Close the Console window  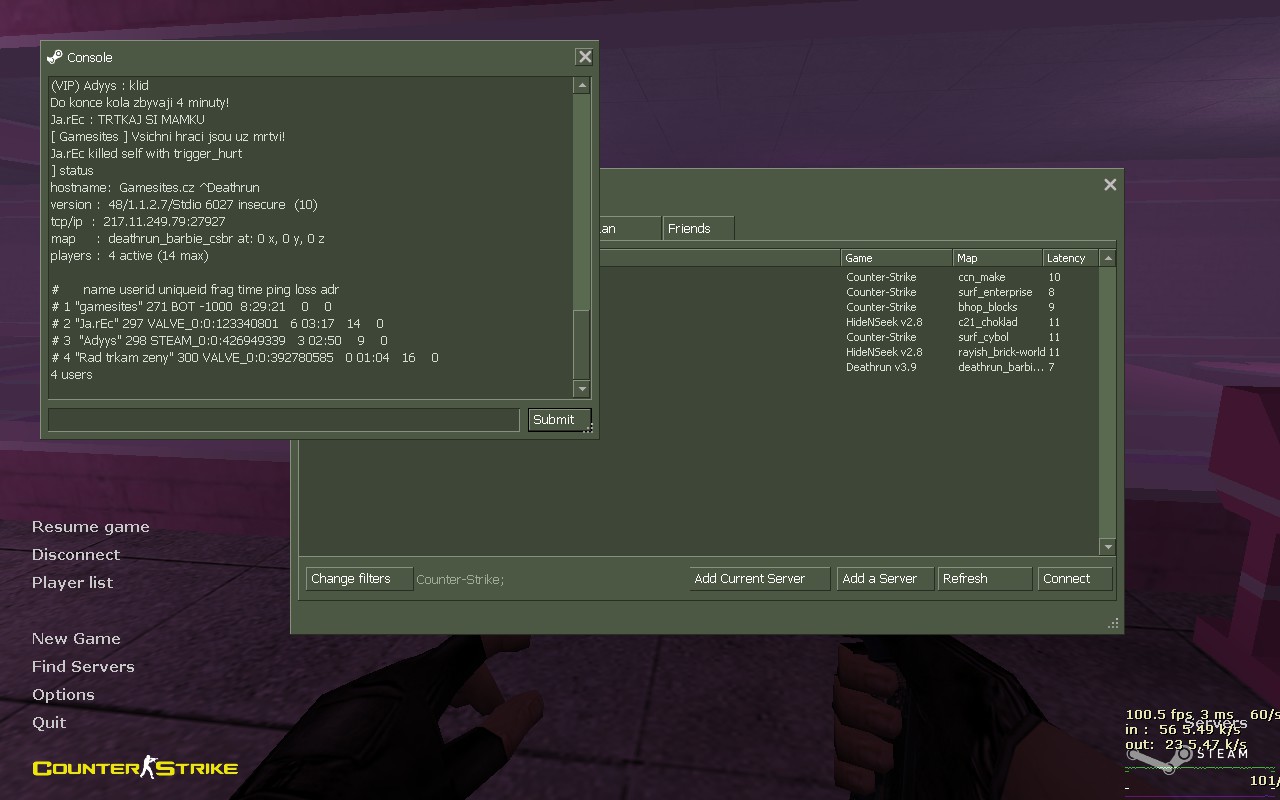pos(585,57)
